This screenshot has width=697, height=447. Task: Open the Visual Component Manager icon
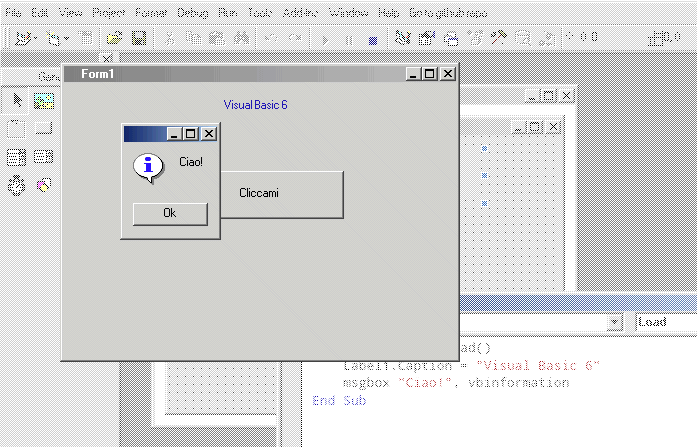[x=548, y=39]
